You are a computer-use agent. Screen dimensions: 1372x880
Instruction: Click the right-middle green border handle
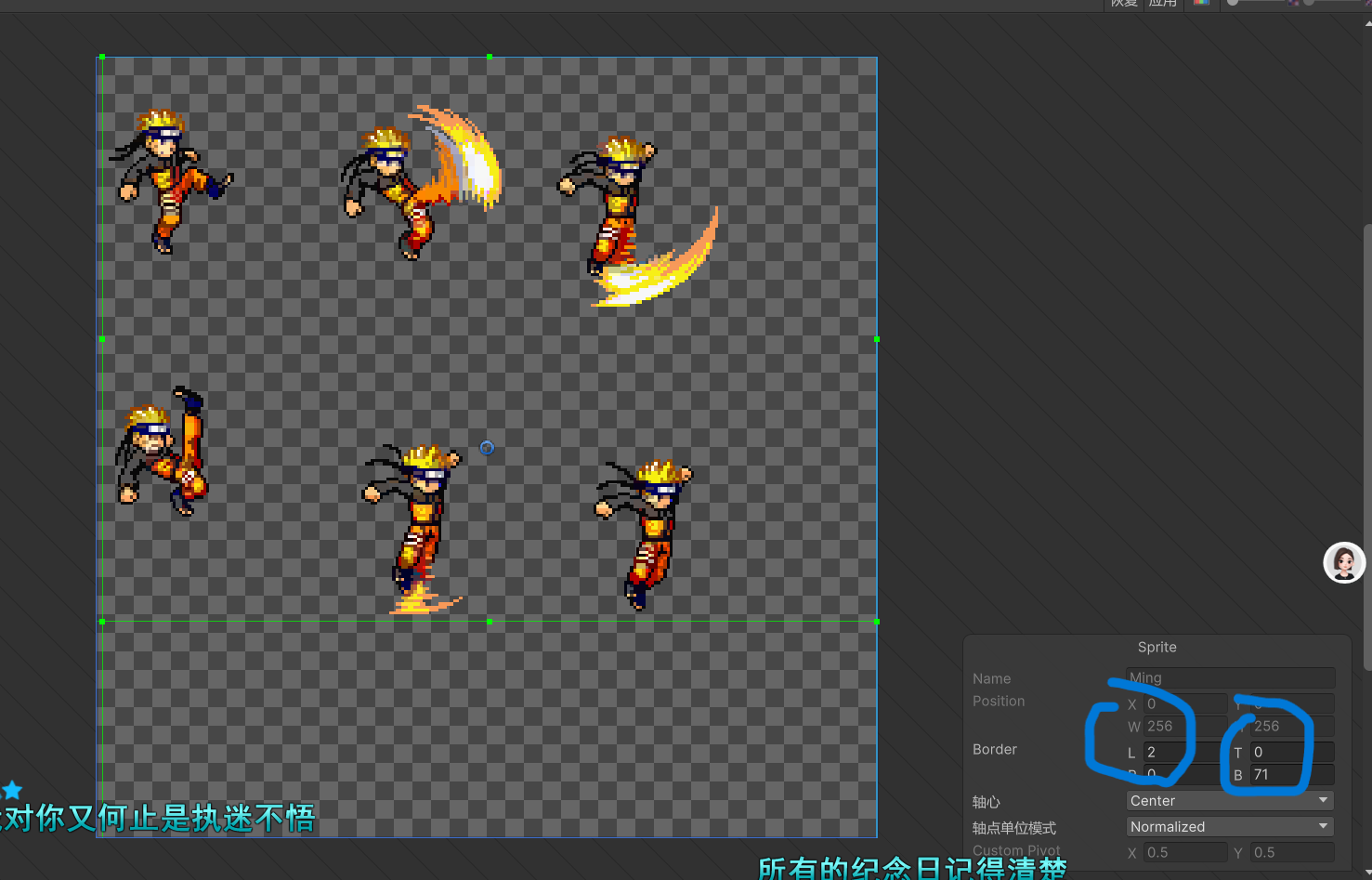pos(877,339)
